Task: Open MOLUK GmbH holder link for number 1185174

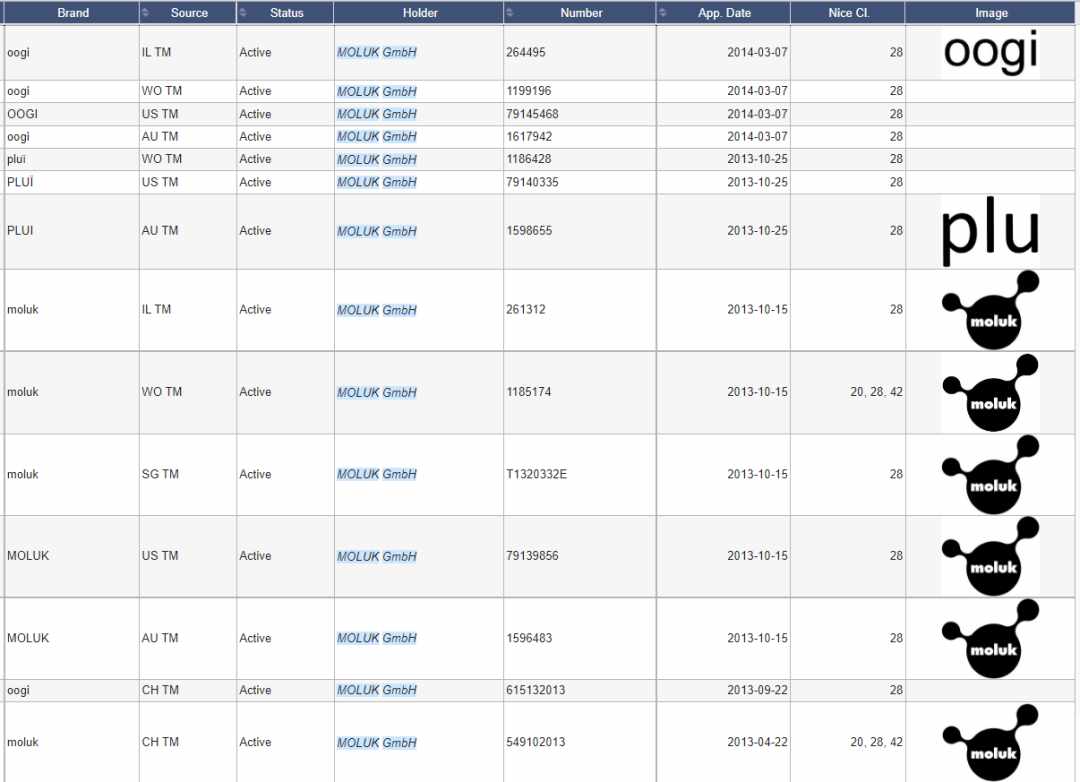Action: pyautogui.click(x=377, y=393)
